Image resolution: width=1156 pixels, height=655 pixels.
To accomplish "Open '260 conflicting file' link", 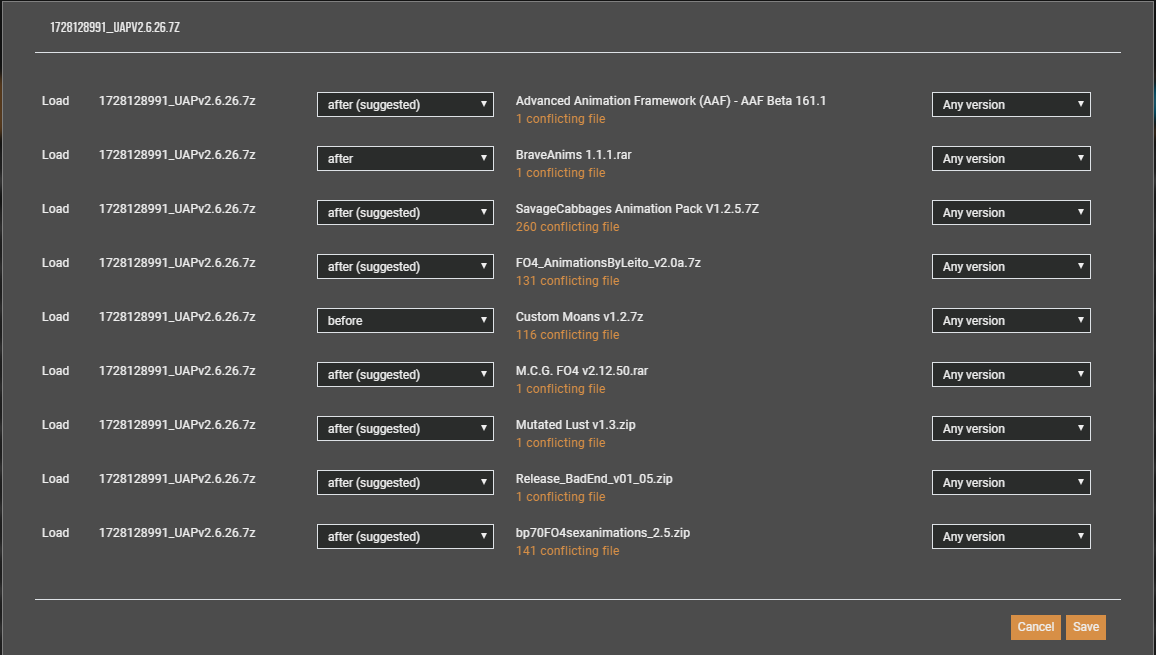I will [567, 226].
